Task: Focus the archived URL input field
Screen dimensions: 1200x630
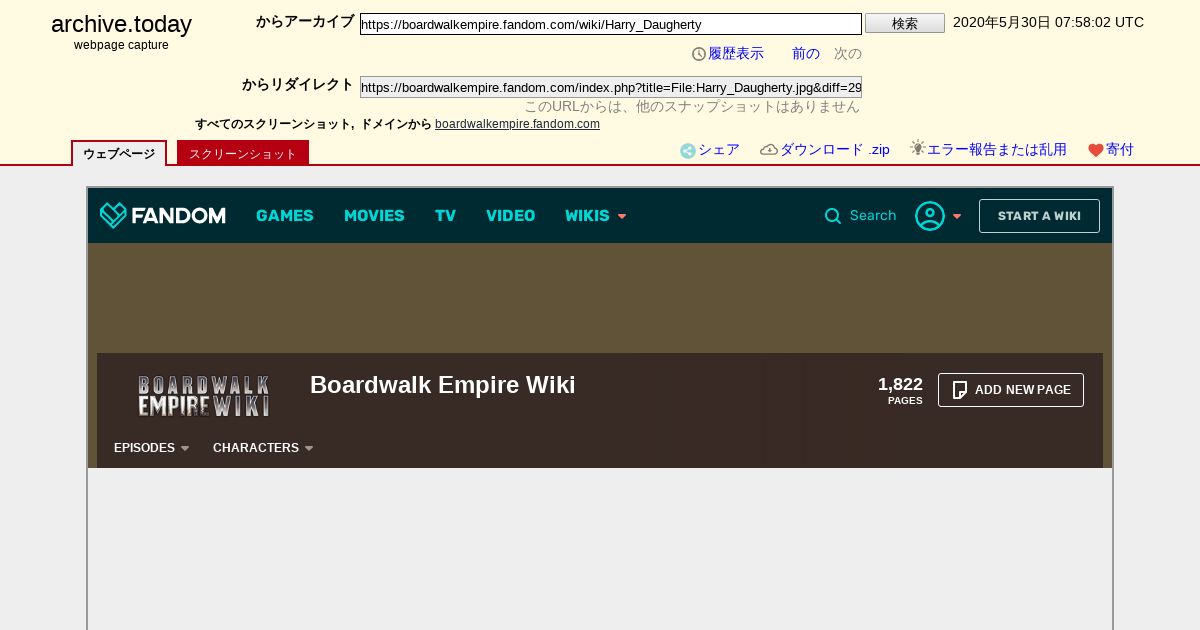Action: click(x=611, y=24)
